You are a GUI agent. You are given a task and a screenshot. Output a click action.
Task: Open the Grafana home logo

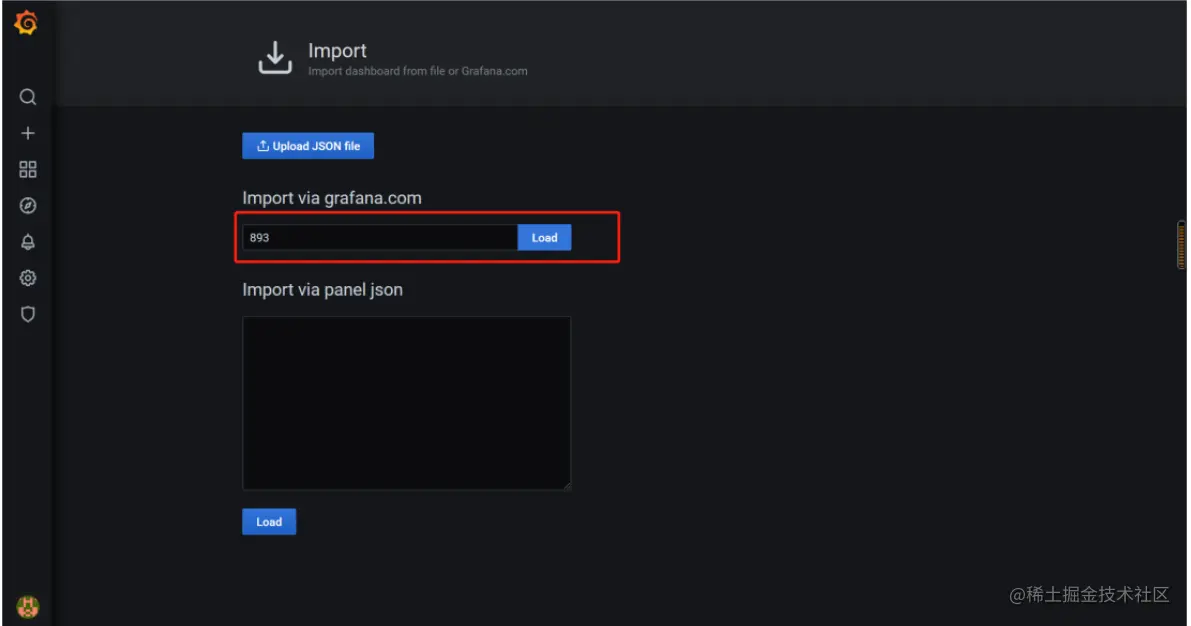coord(27,23)
